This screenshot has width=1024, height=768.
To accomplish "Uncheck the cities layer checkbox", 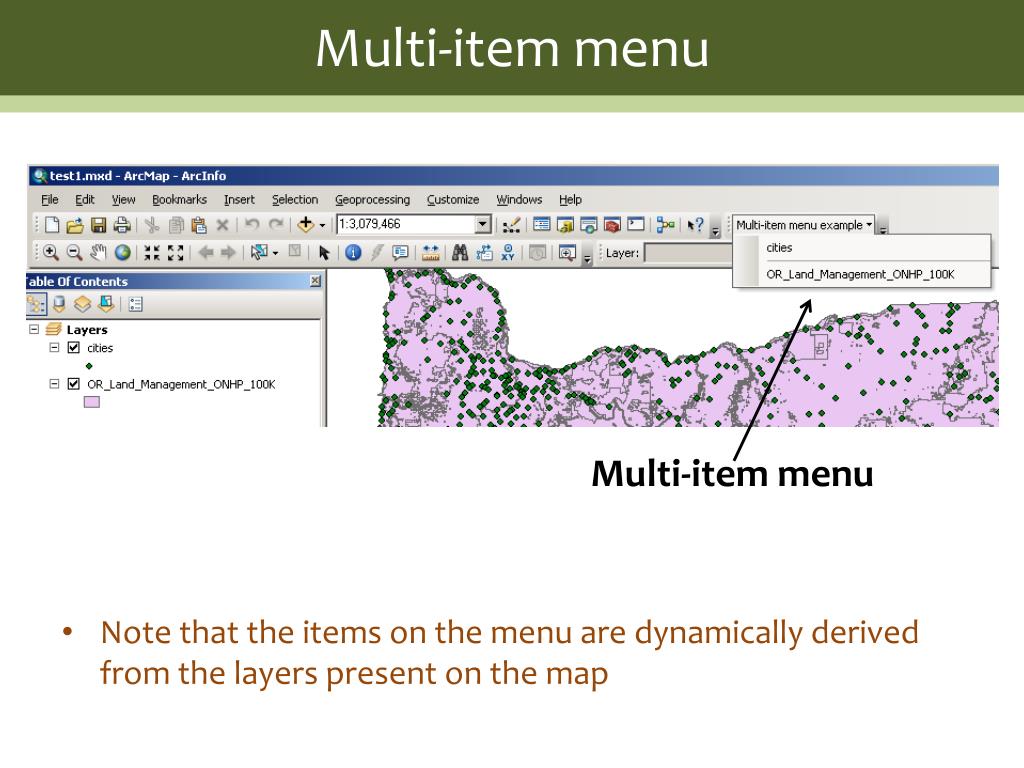I will tap(73, 348).
